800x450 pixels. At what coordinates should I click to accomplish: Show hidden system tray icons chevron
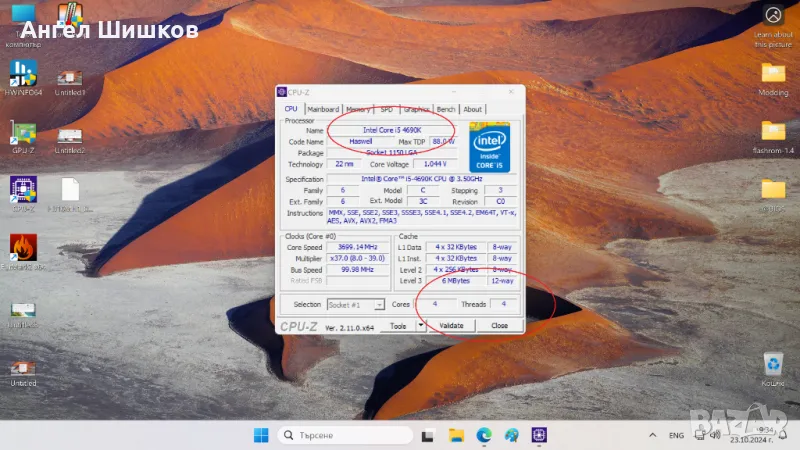tap(652, 436)
